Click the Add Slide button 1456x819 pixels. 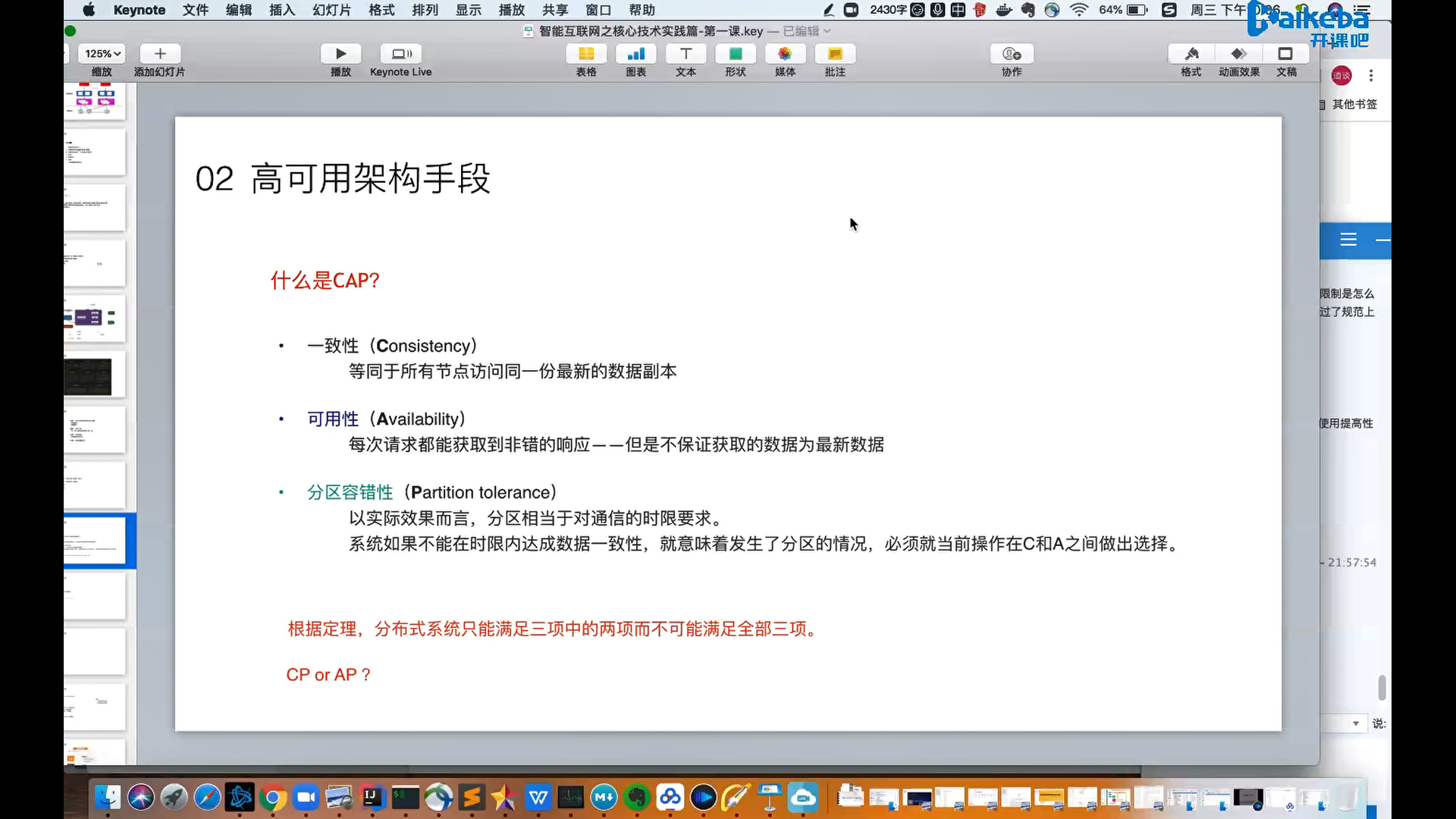[x=159, y=54]
